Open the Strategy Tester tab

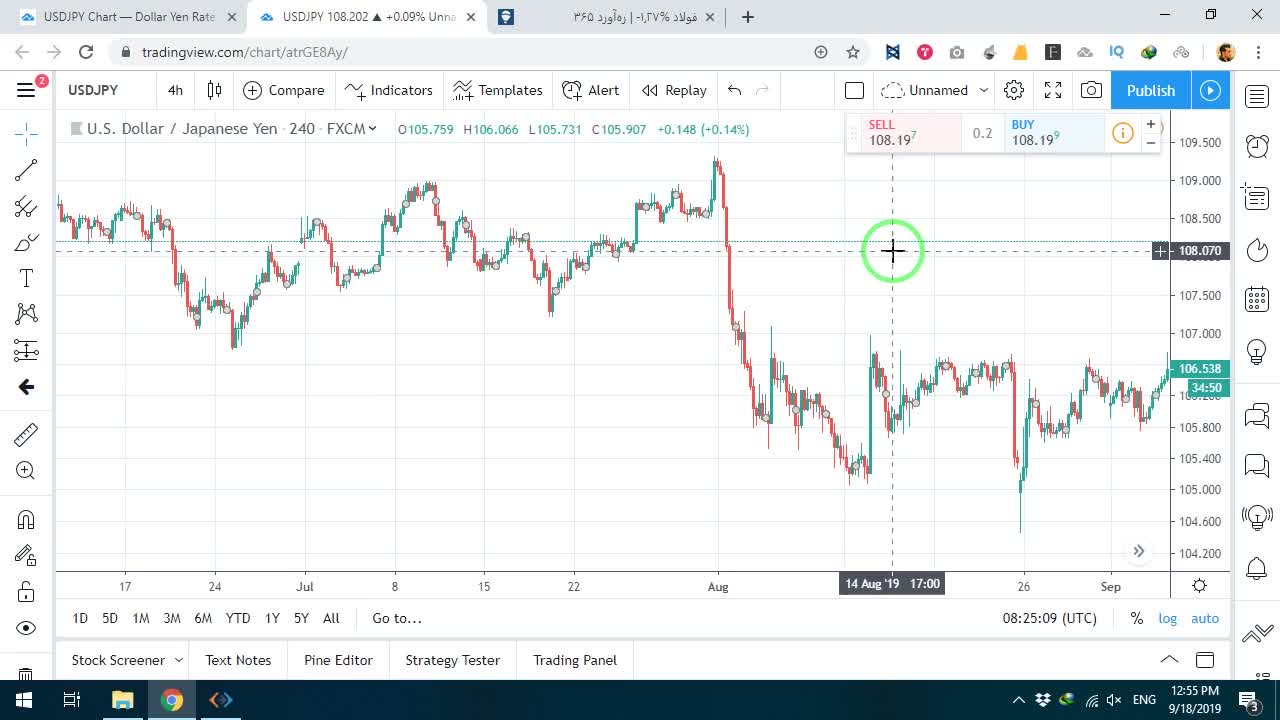pos(452,660)
